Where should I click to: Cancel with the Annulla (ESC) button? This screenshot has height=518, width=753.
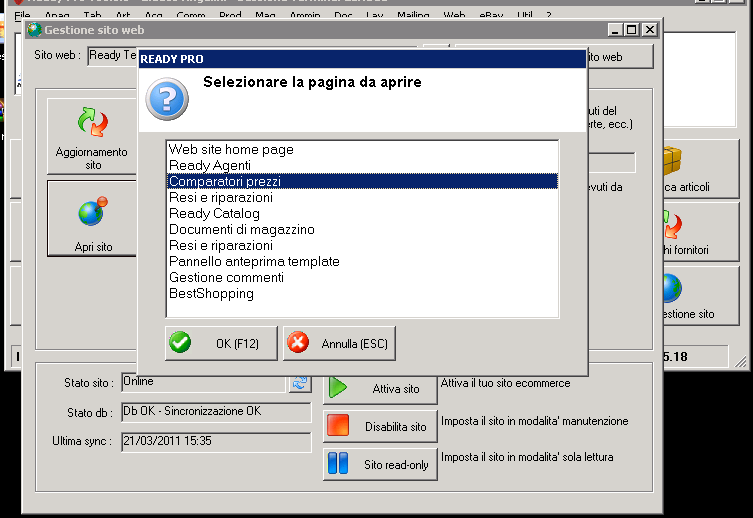(339, 343)
